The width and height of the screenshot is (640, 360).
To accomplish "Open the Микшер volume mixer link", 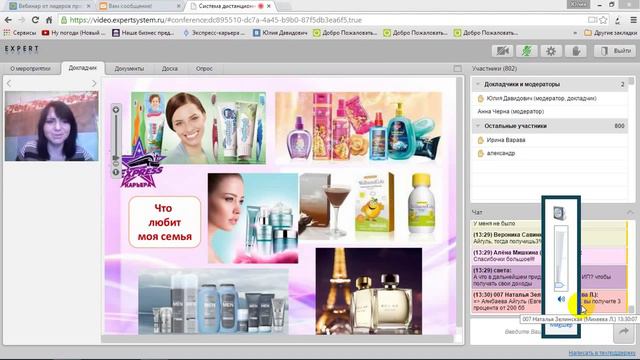I will click(561, 325).
